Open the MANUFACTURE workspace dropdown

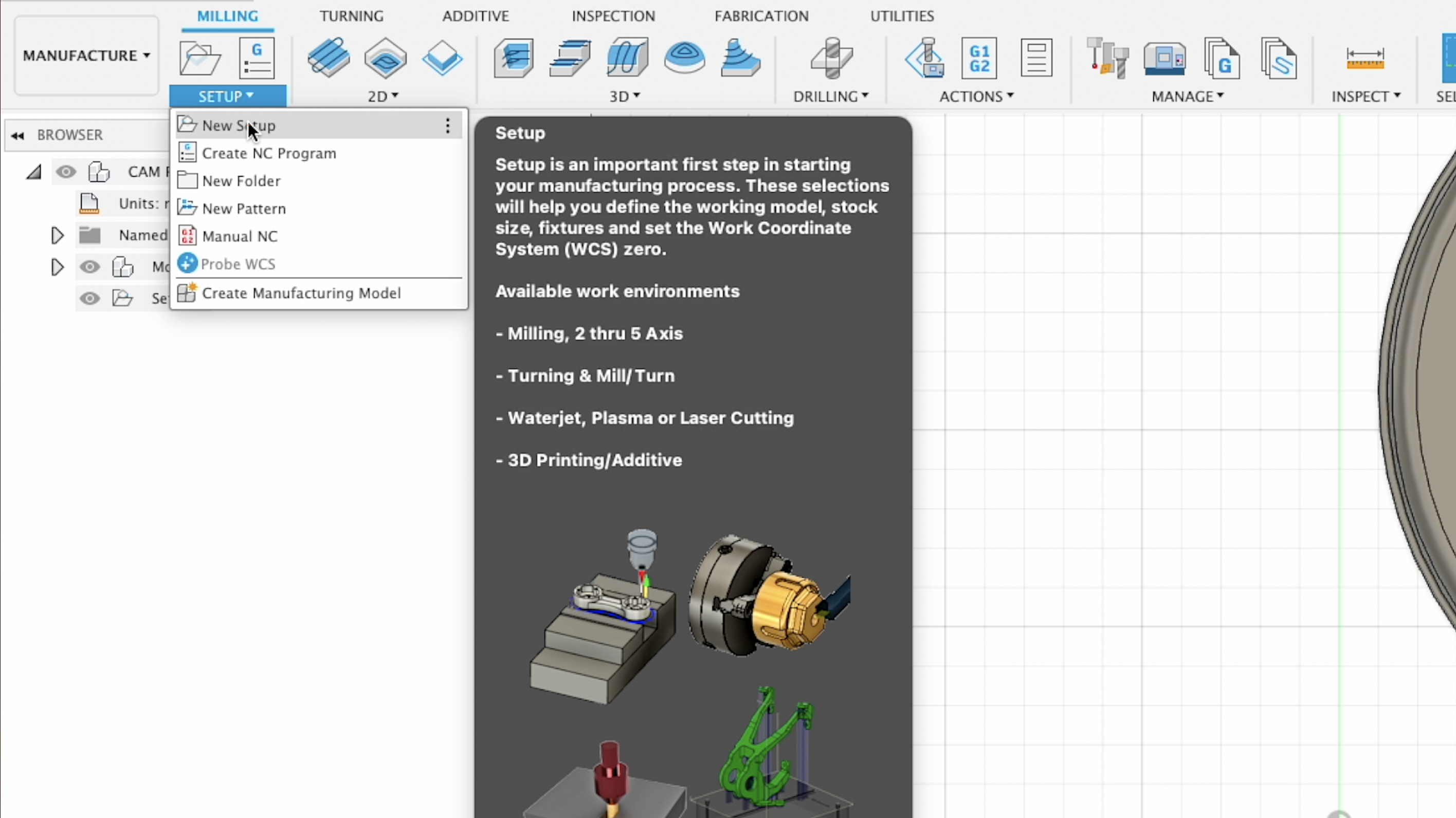point(86,55)
